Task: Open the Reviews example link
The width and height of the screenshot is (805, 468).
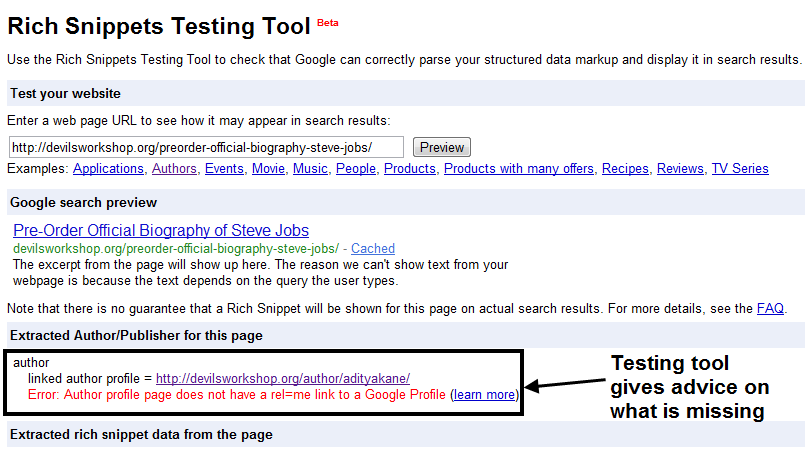Action: tap(680, 168)
